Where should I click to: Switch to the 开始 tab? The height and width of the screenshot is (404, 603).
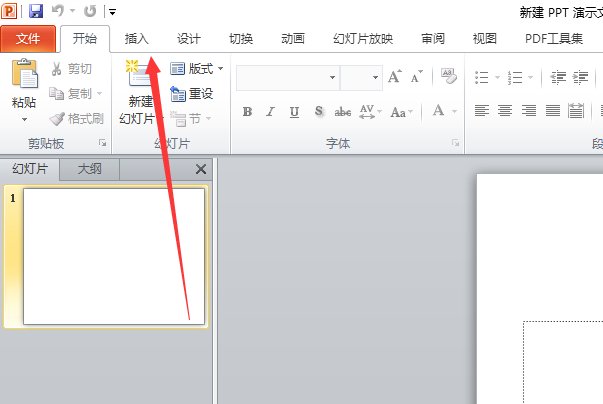[85, 38]
